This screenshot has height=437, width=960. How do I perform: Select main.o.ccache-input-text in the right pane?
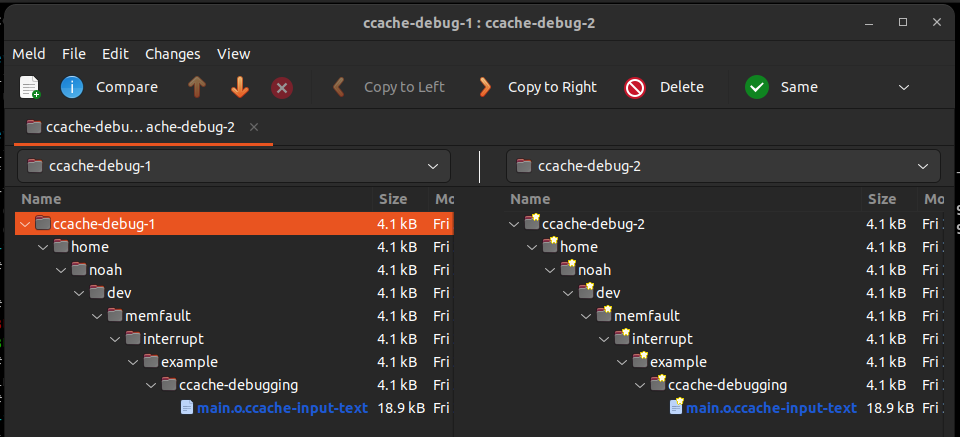[770, 408]
